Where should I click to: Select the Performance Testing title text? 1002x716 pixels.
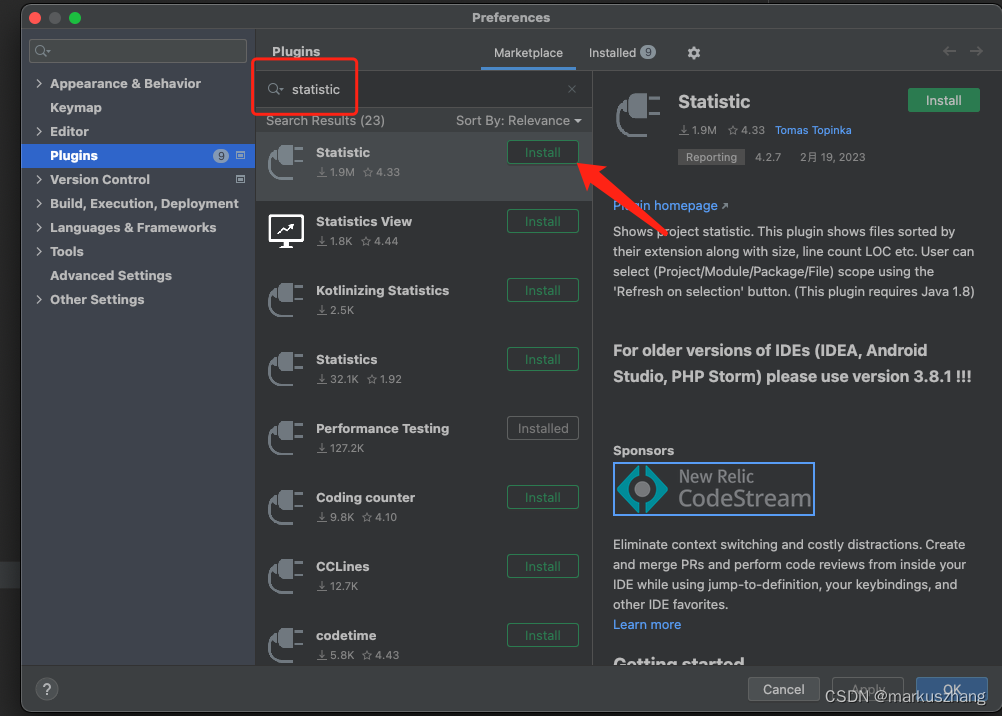[x=382, y=429]
